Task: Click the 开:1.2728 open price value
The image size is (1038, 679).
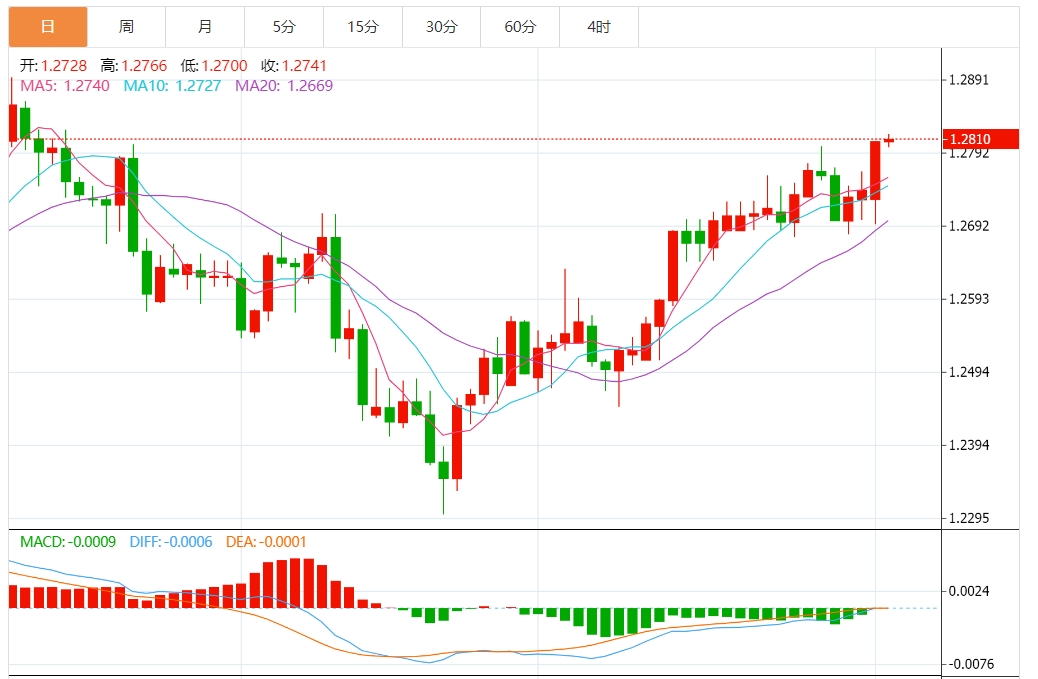Action: coord(53,66)
